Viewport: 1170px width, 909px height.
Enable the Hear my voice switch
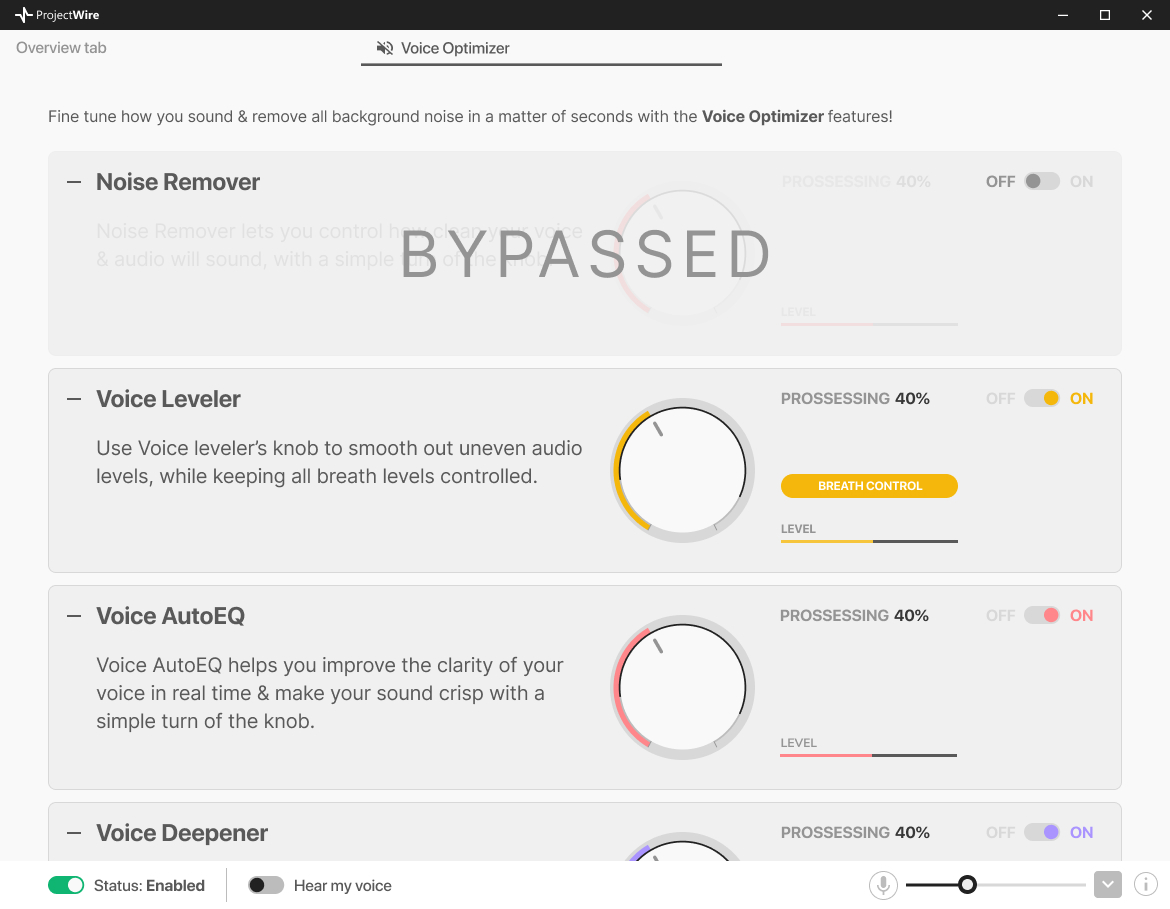pyautogui.click(x=266, y=885)
